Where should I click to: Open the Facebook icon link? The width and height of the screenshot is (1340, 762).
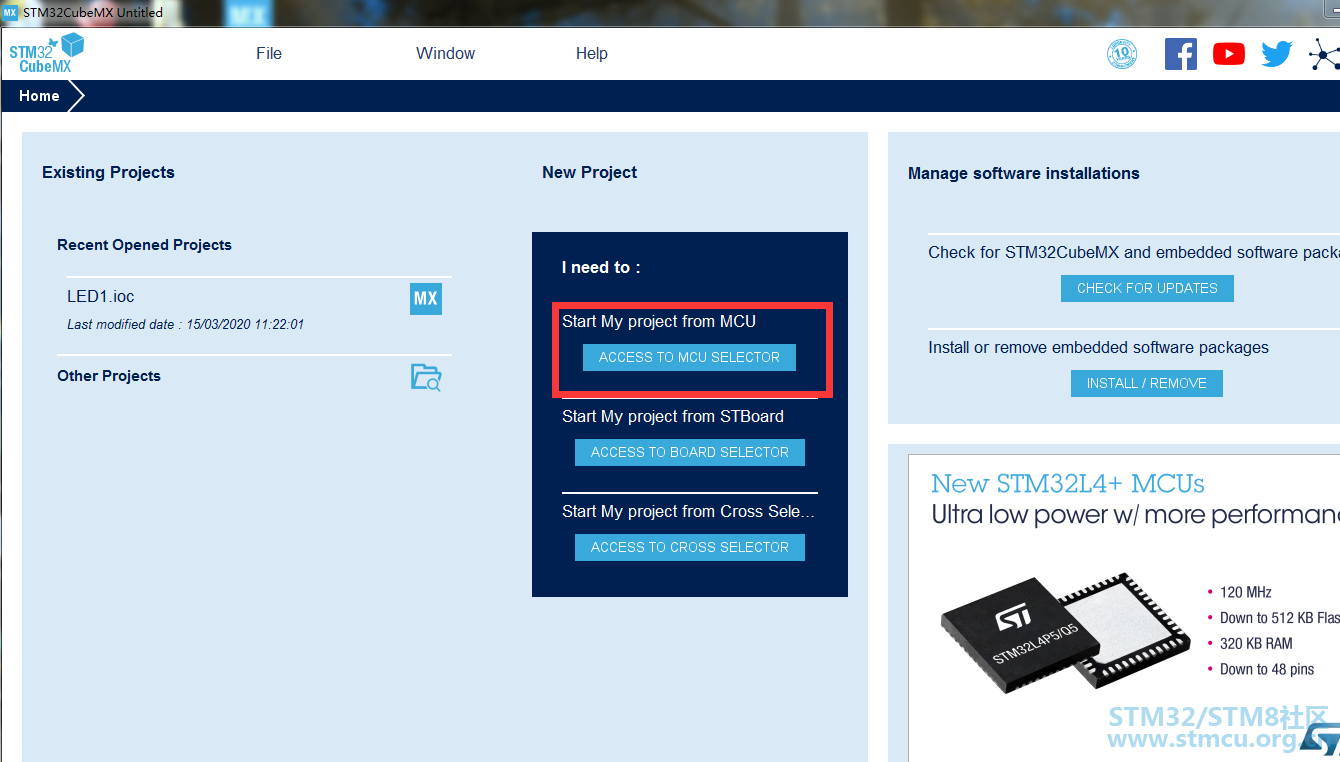tap(1181, 54)
